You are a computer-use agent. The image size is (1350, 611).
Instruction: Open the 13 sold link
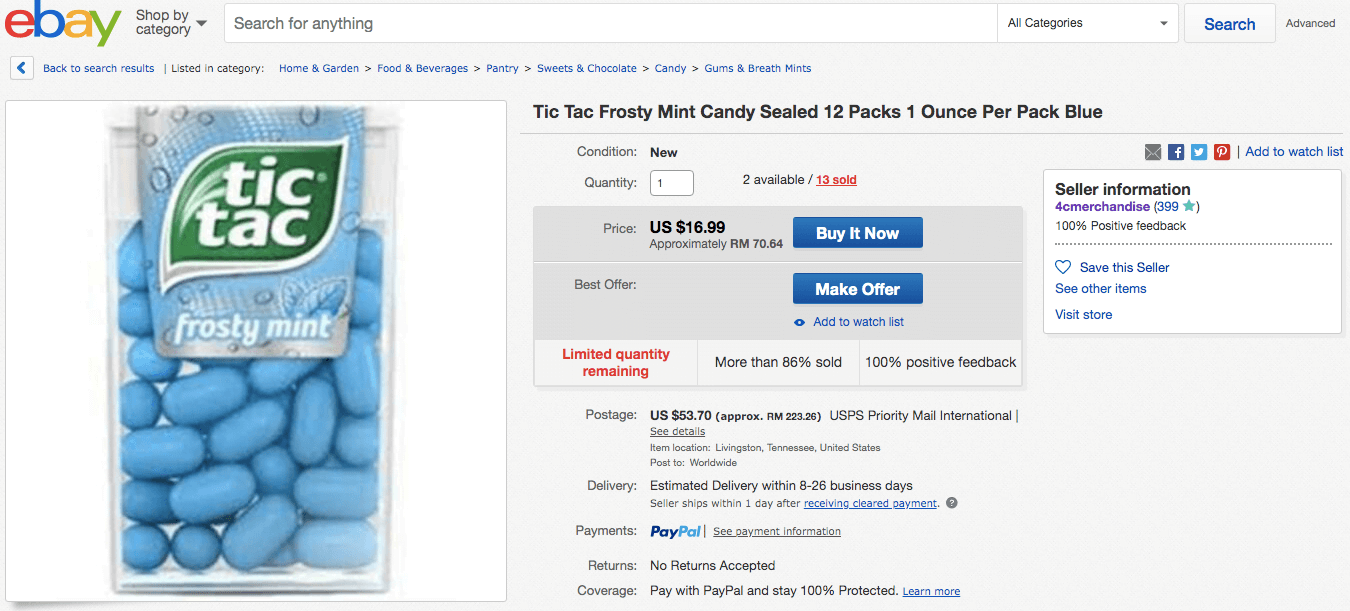836,180
